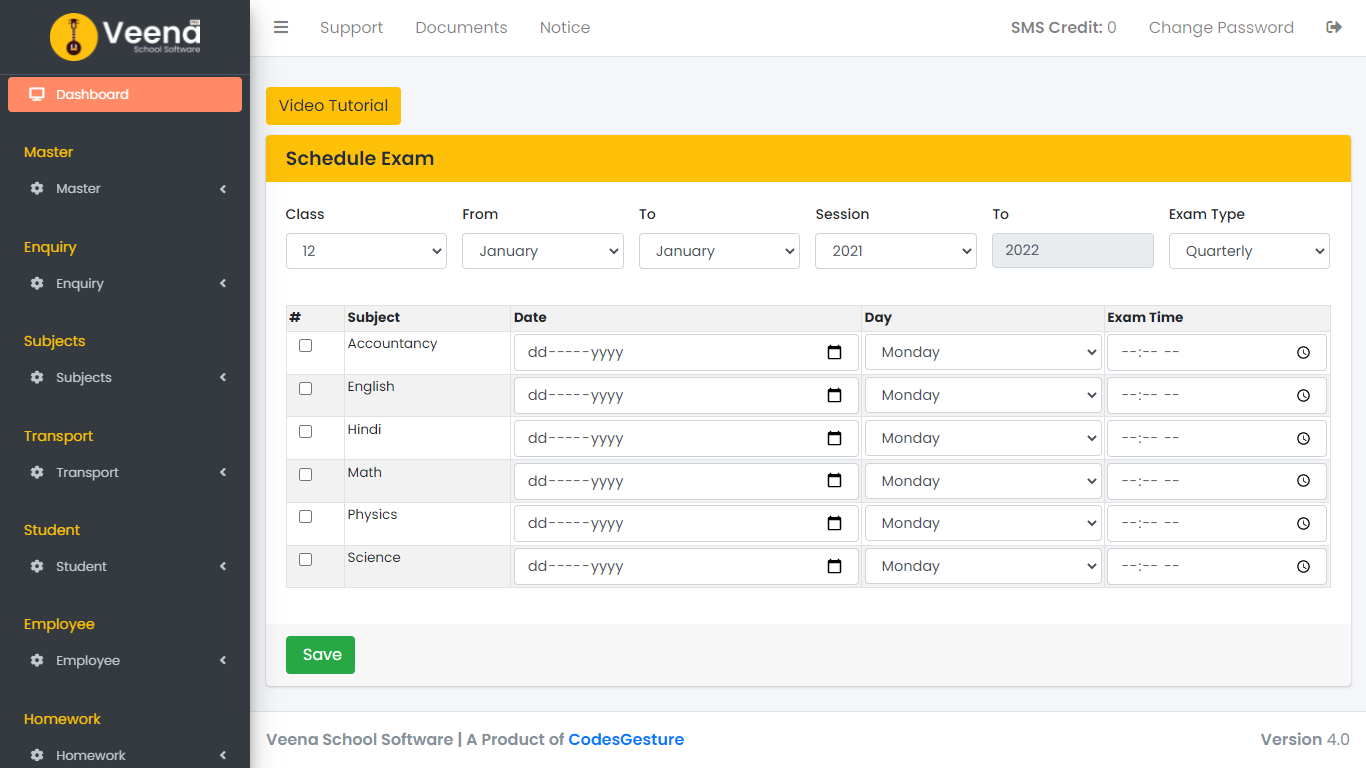The height and width of the screenshot is (768, 1366).
Task: Open the Documents link
Action: click(x=461, y=27)
